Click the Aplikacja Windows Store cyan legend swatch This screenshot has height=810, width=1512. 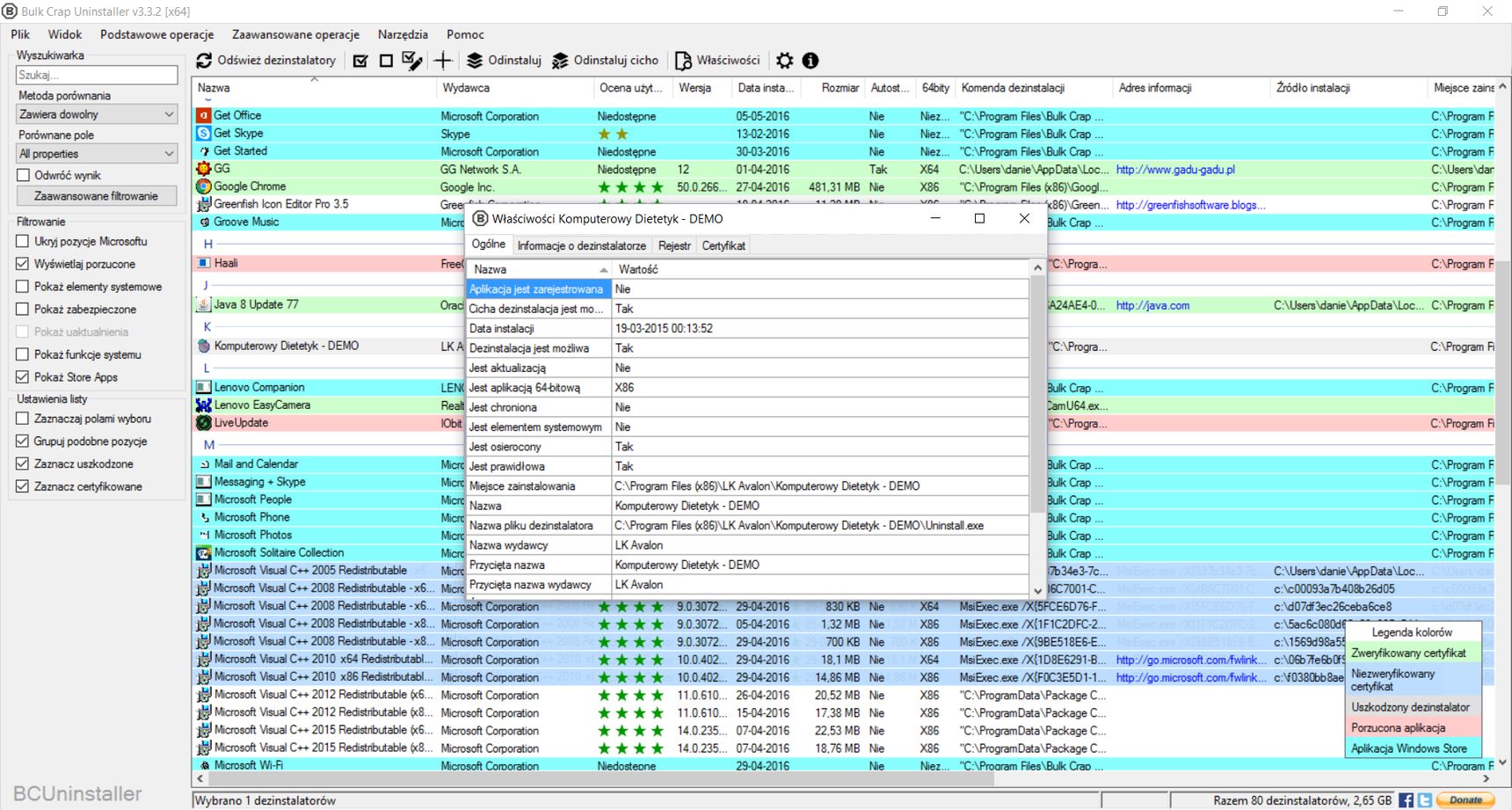pos(1414,748)
